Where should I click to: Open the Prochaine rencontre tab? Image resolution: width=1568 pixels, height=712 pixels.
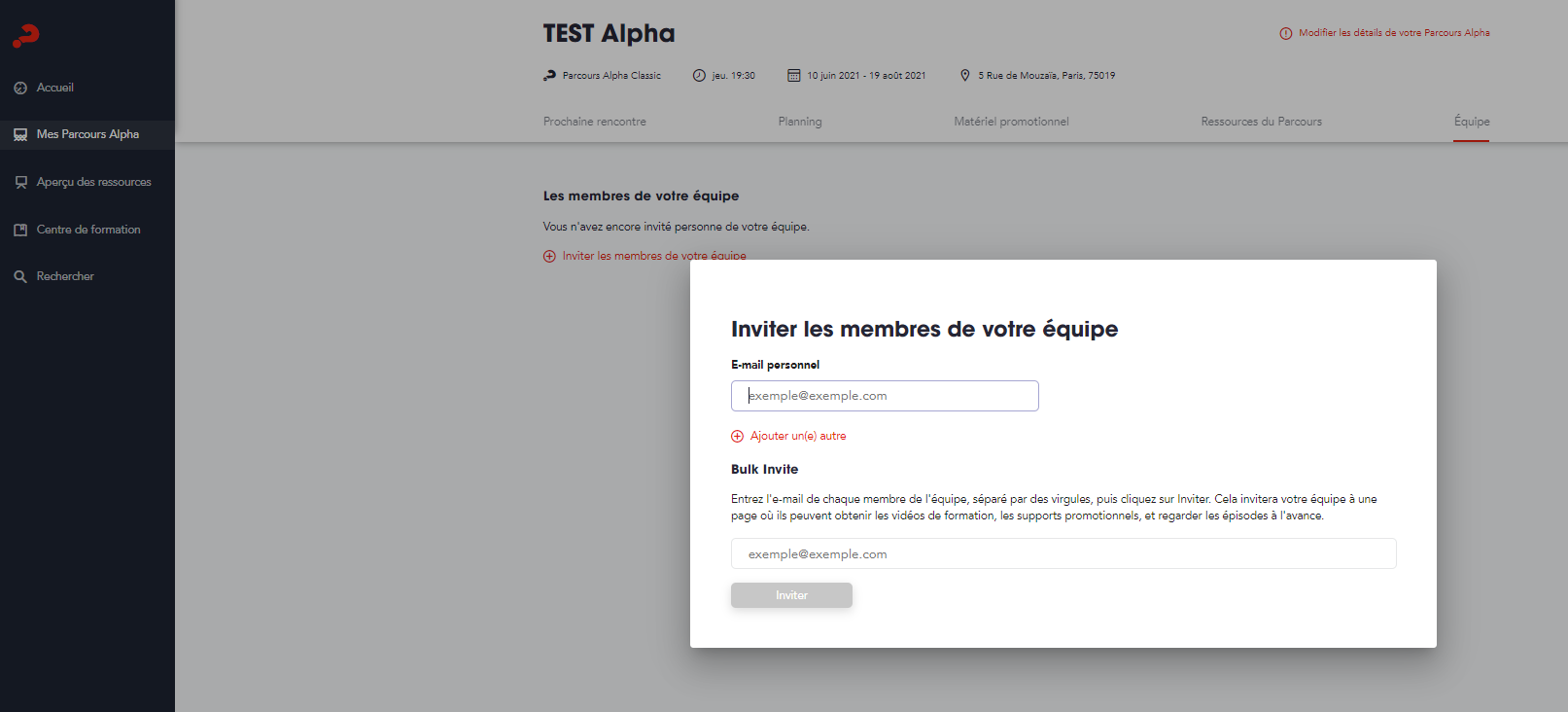coord(595,122)
